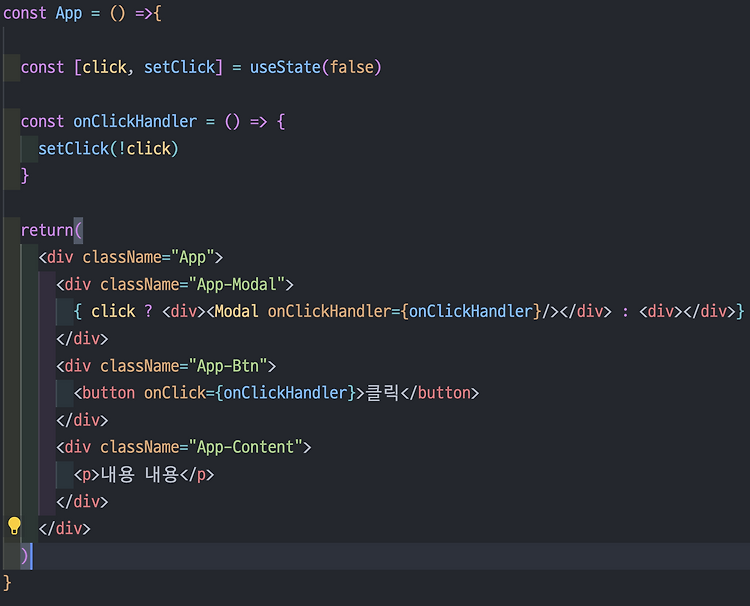Click the closing parenthesis on cursor line

[24, 556]
